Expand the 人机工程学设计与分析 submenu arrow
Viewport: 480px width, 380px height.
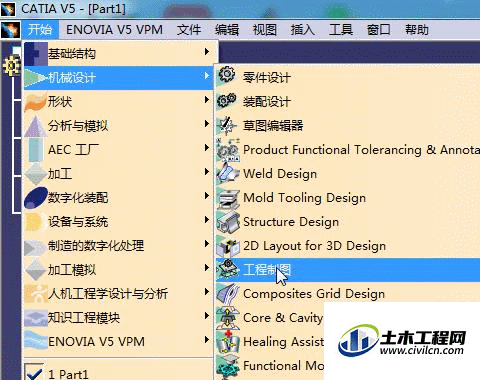click(207, 292)
